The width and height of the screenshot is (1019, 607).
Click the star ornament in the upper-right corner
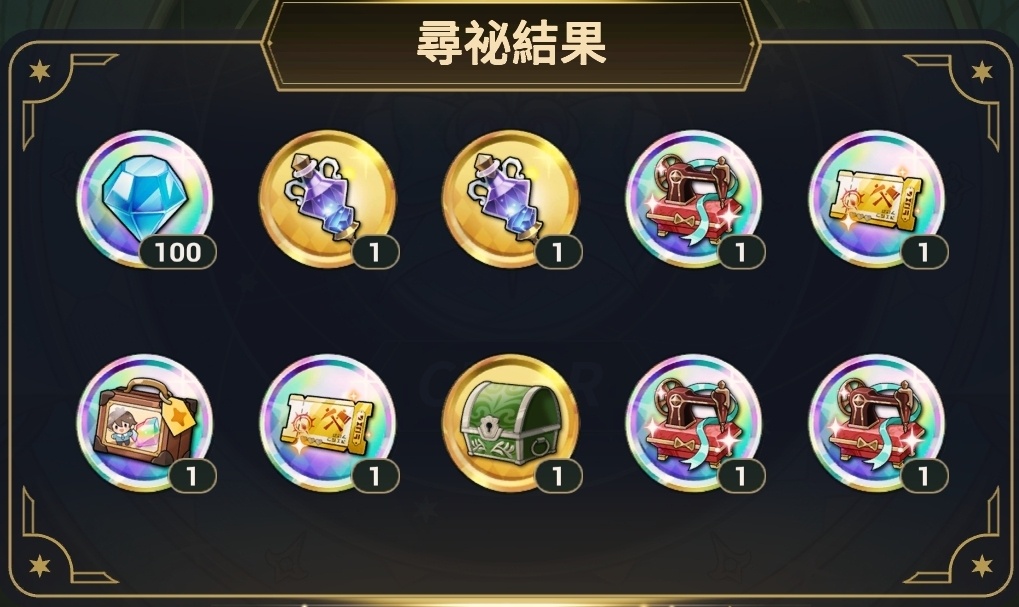pos(981,71)
